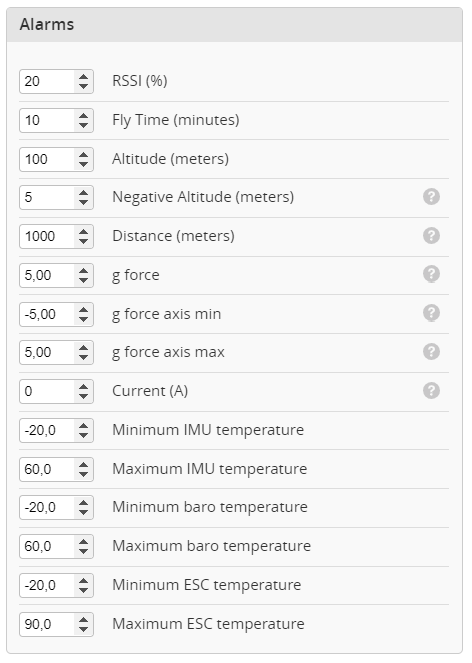Select the Minimum baro temperature field

tap(47, 507)
